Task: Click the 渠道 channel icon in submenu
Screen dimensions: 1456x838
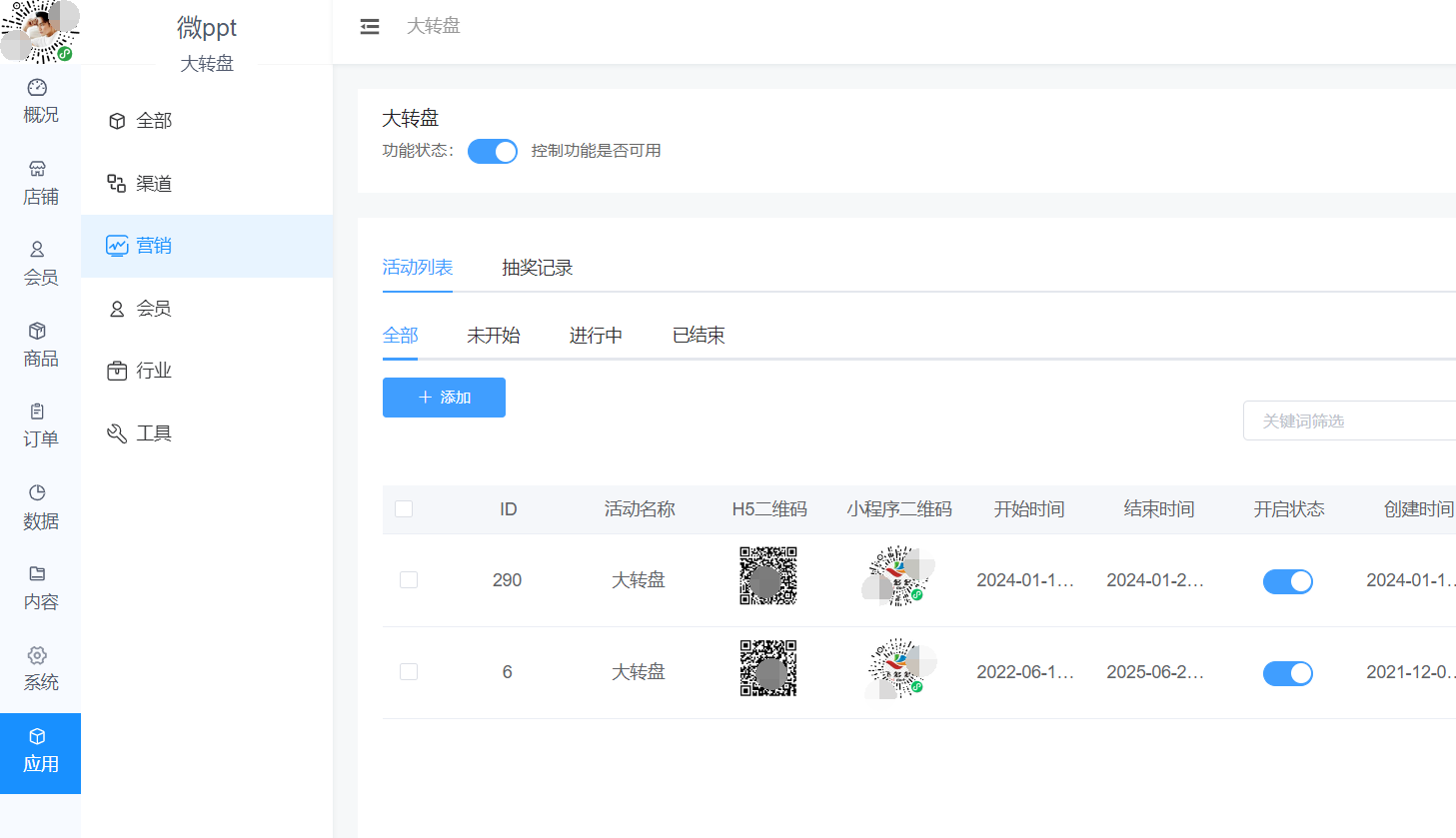Action: [x=117, y=184]
